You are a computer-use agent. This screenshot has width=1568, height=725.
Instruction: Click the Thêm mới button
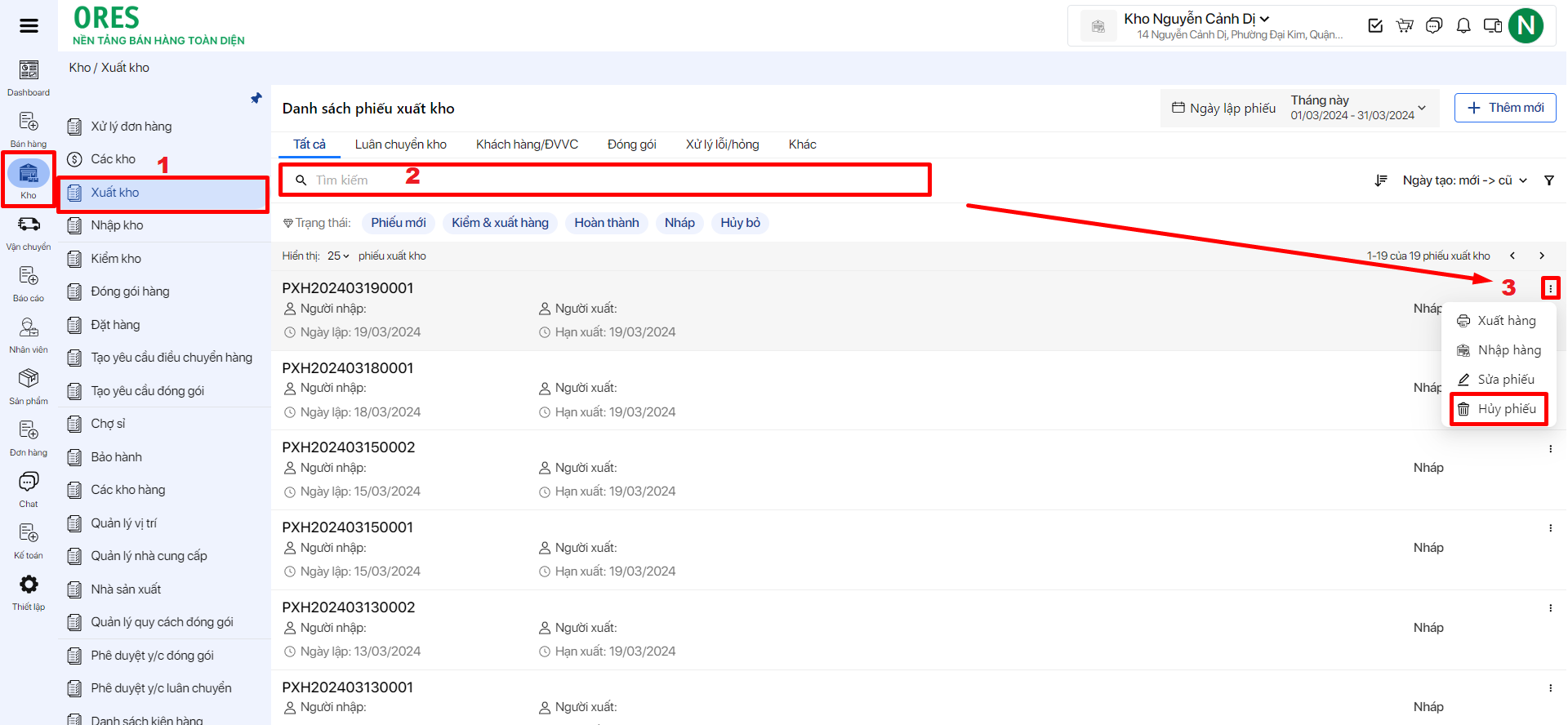1504,108
